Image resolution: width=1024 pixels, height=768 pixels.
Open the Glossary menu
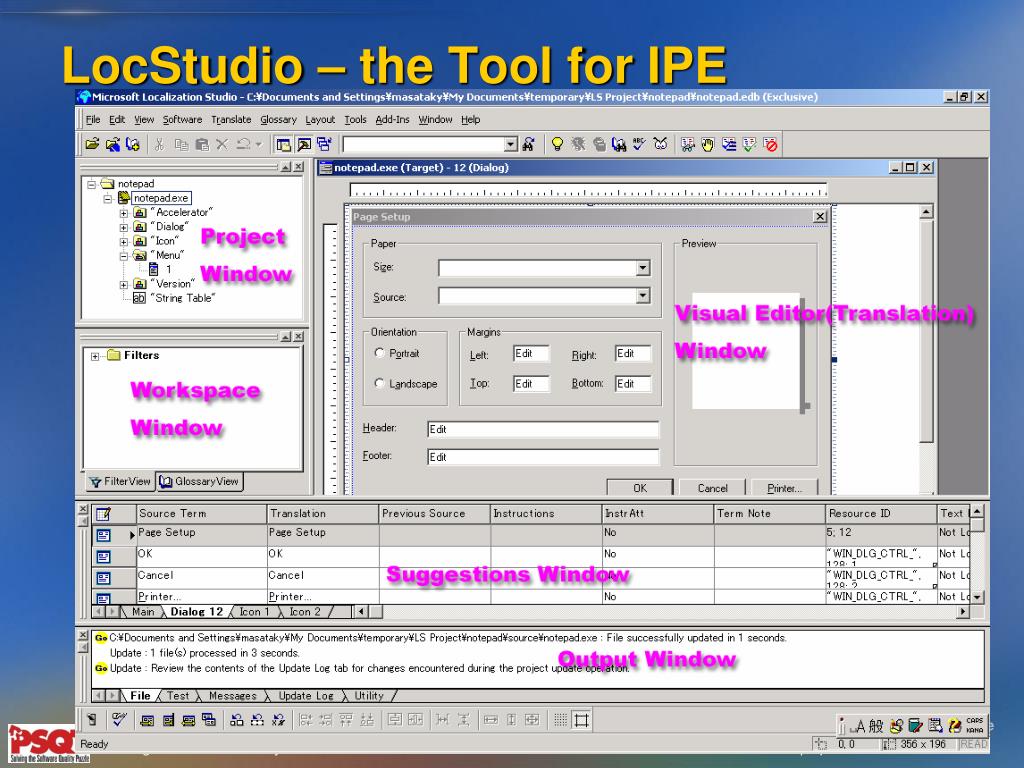(x=278, y=120)
